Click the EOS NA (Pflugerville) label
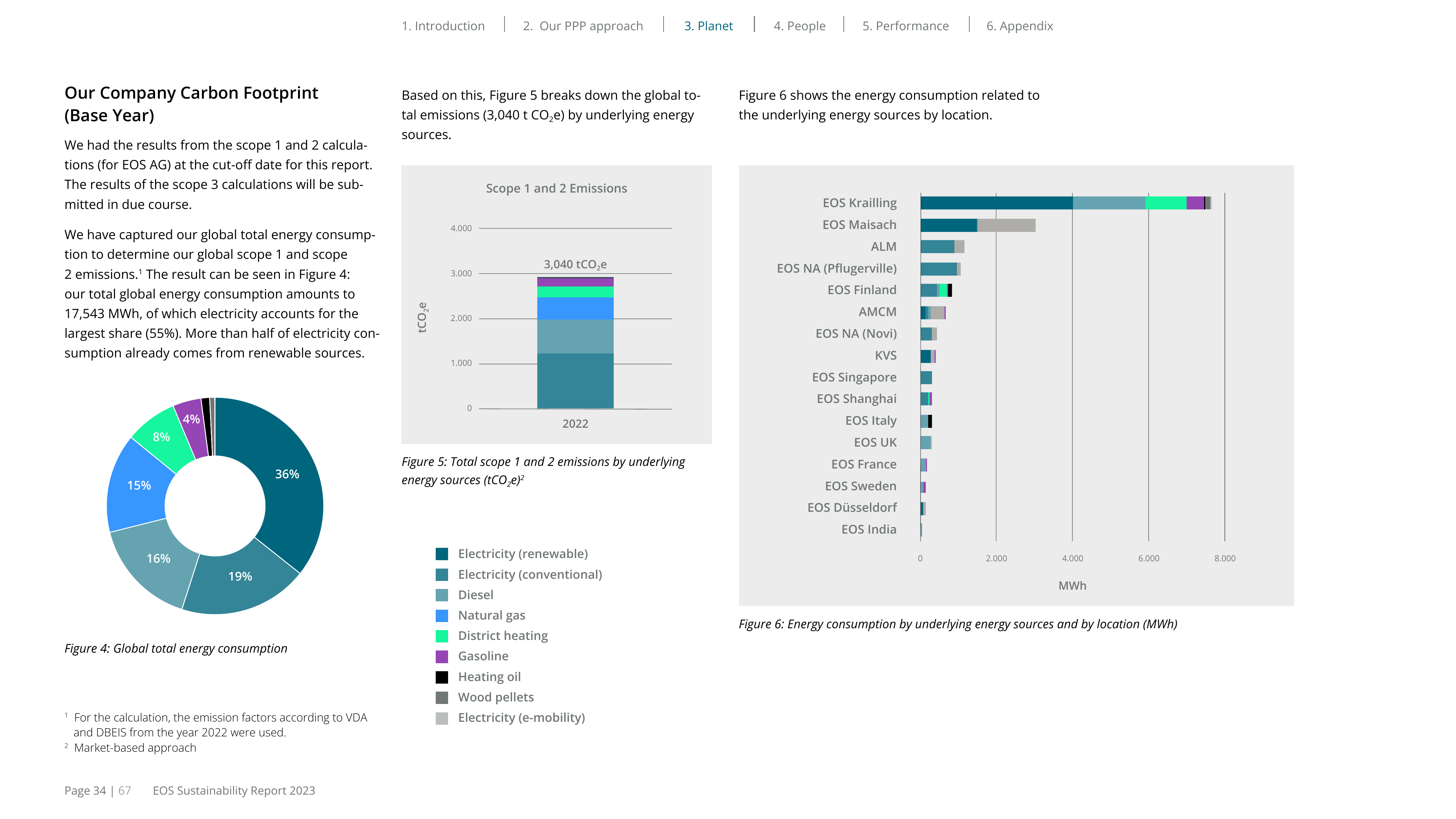The width and height of the screenshot is (1456, 819). [x=836, y=269]
